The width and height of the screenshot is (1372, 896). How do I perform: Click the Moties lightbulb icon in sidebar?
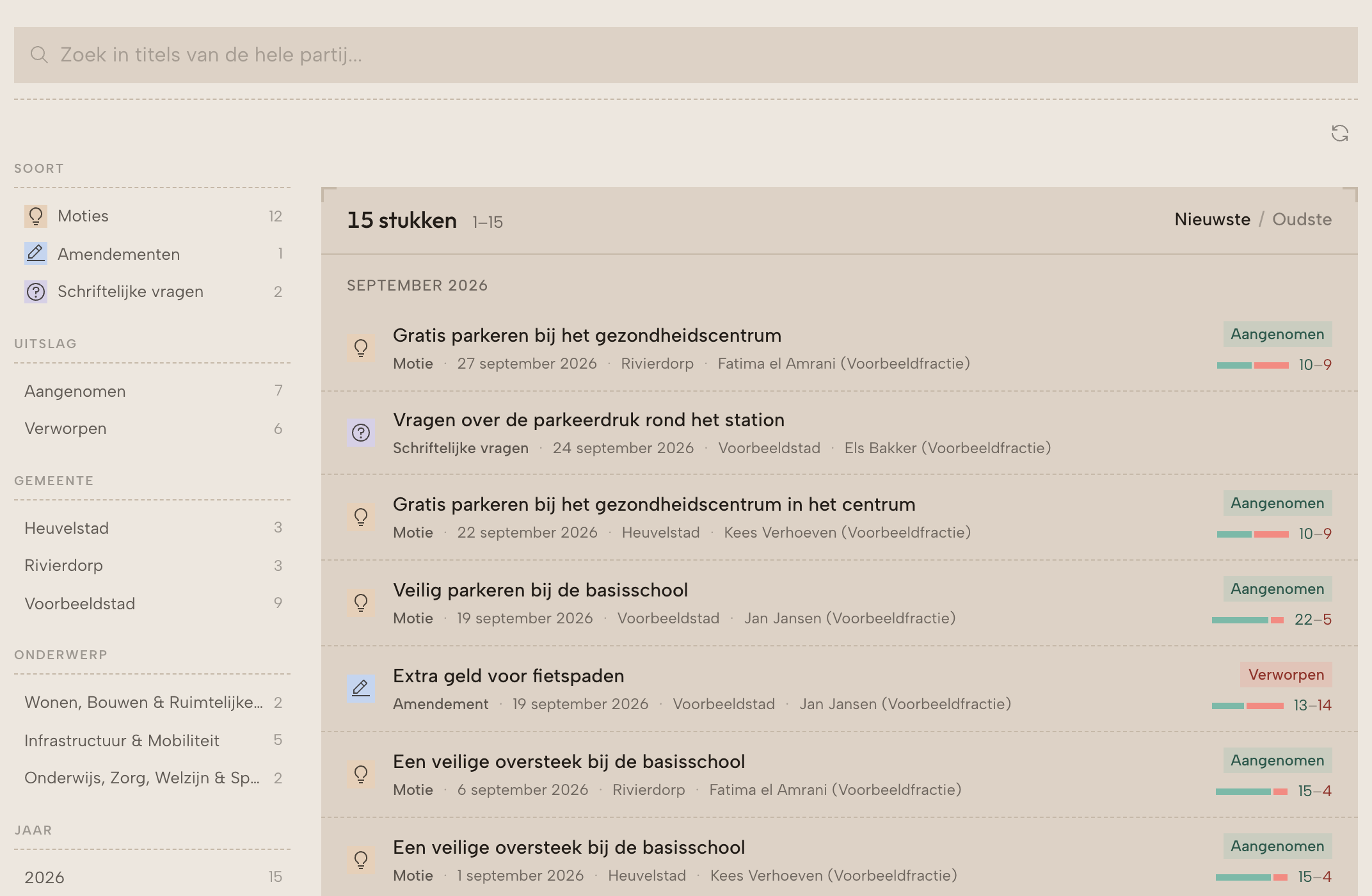point(36,216)
